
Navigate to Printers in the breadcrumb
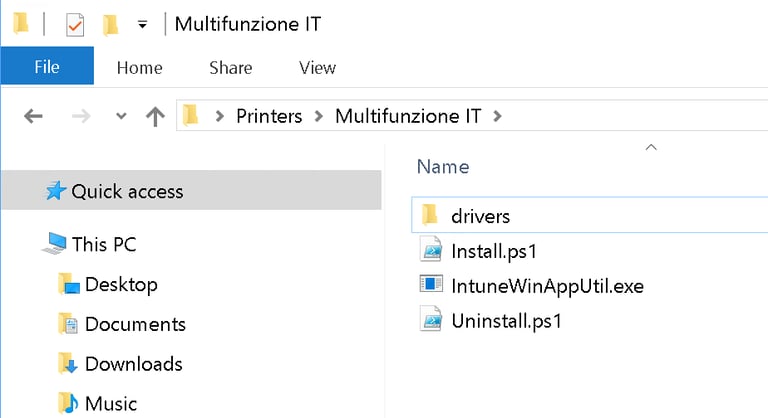coord(269,116)
